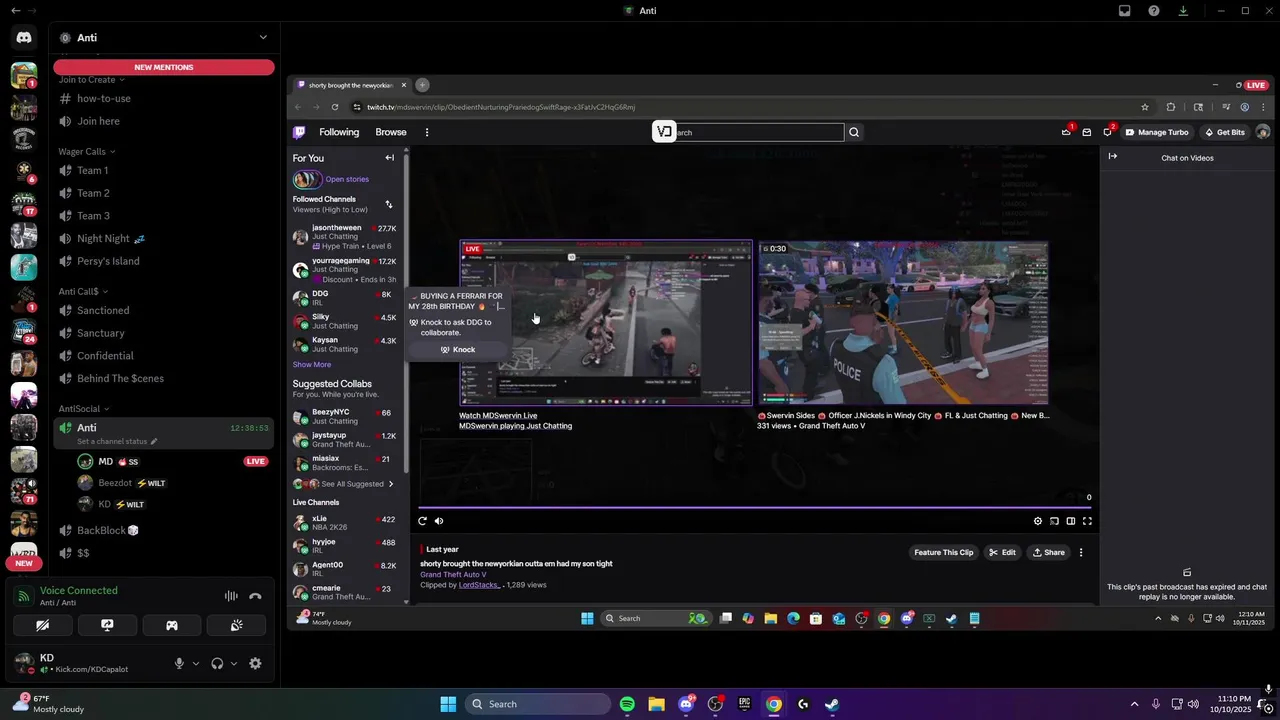Open Spotify from the taskbar
Screen dimensions: 1280x720
click(627, 704)
